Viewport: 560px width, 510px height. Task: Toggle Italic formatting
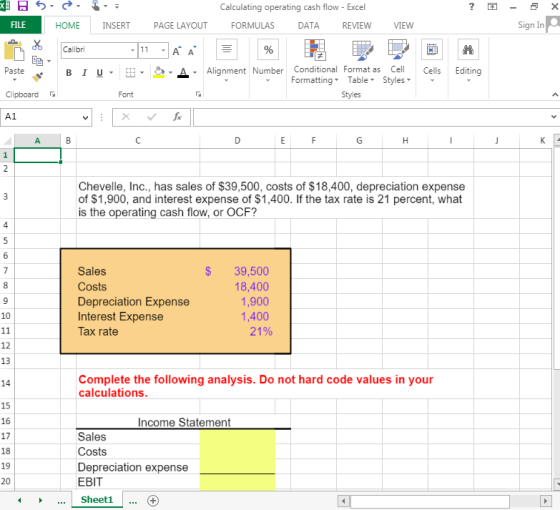[84, 73]
